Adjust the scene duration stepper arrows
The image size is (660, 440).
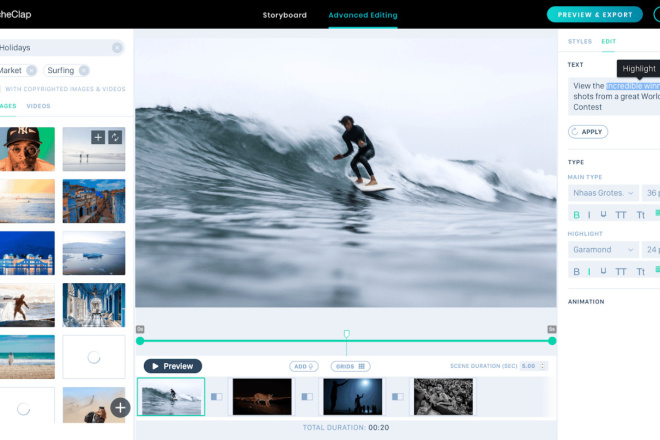(542, 366)
